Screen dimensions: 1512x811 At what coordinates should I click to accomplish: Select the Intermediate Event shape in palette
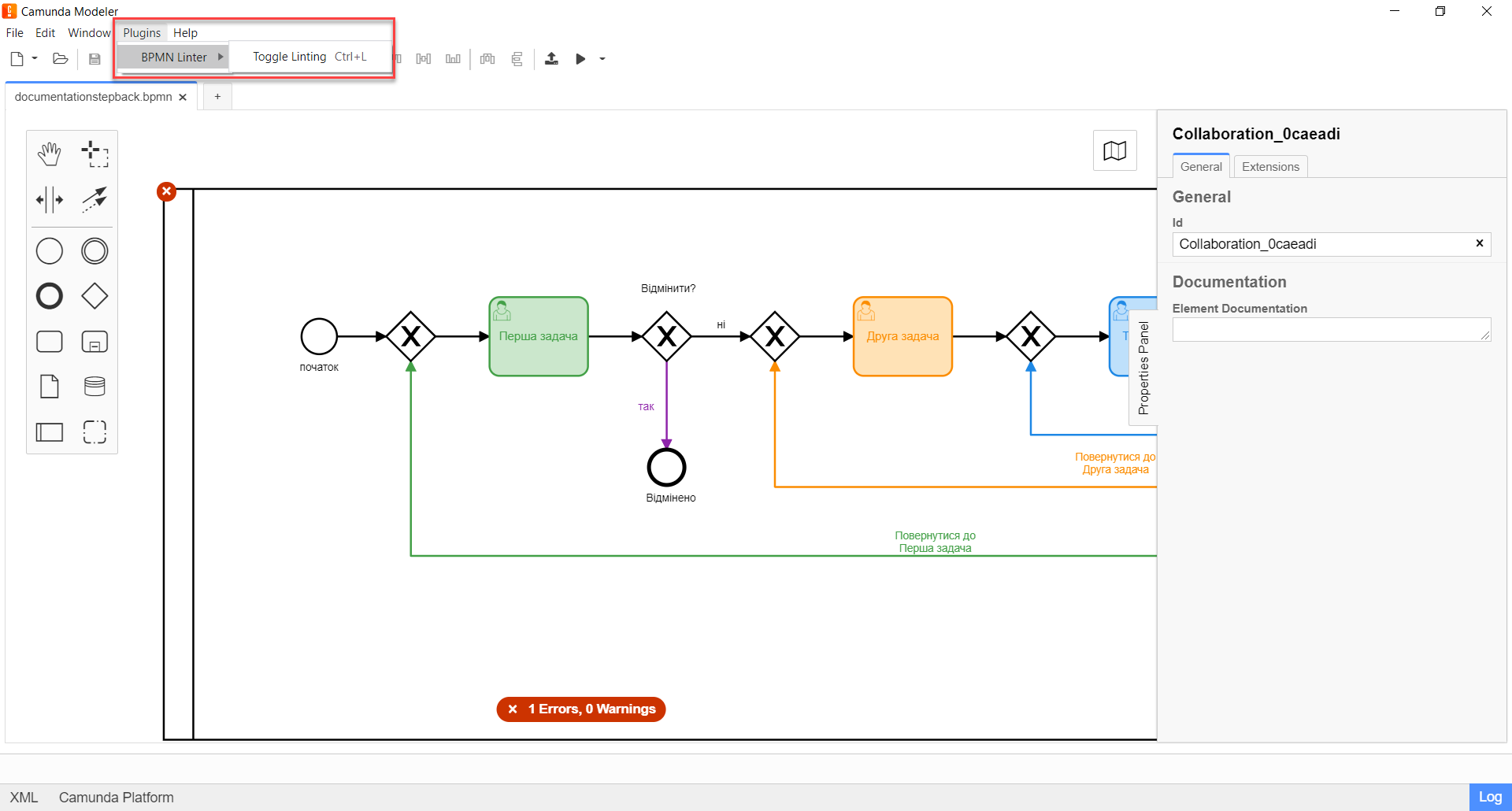pos(94,251)
